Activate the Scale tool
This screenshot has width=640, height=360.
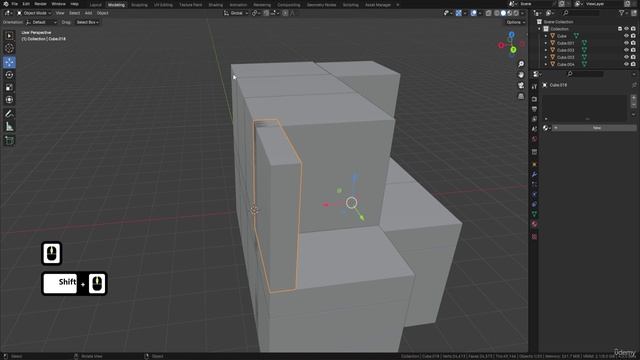pyautogui.click(x=9, y=87)
